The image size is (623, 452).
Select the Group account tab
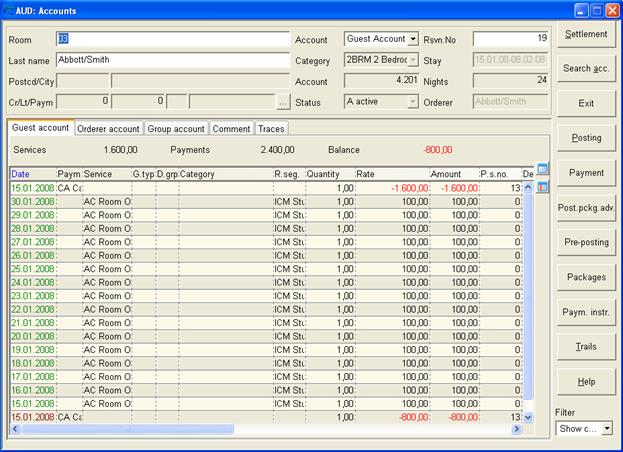(176, 129)
